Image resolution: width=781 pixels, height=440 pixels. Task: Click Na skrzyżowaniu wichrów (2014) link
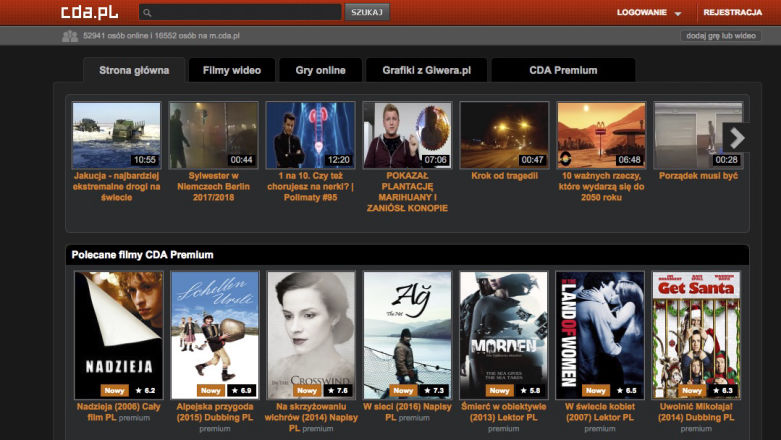[311, 418]
